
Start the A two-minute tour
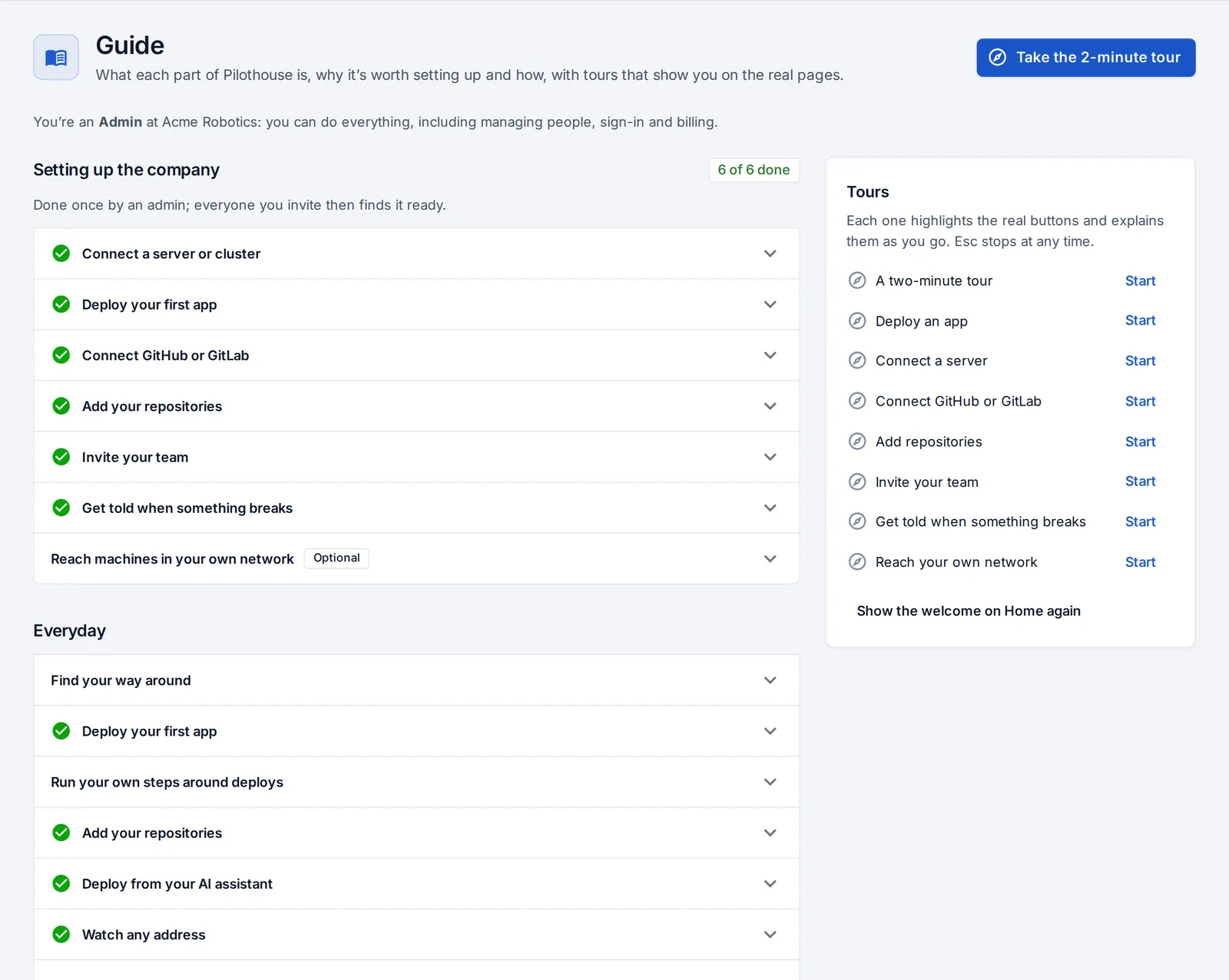(1140, 280)
